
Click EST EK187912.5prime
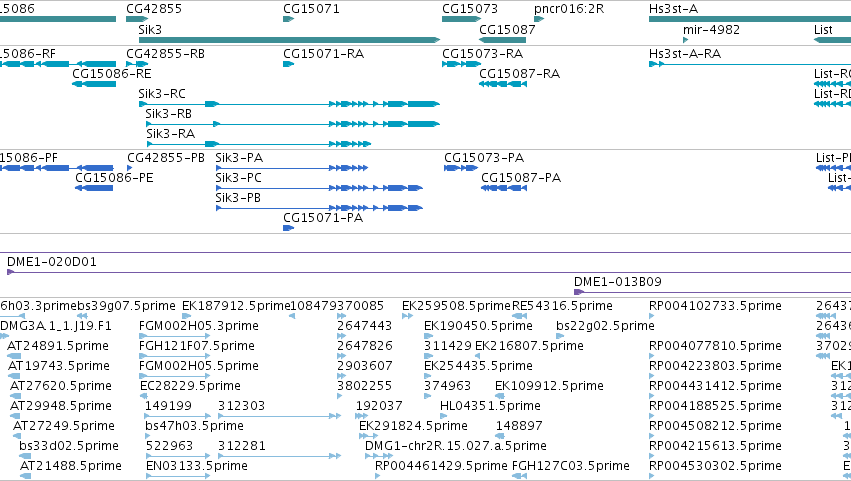click(x=237, y=306)
